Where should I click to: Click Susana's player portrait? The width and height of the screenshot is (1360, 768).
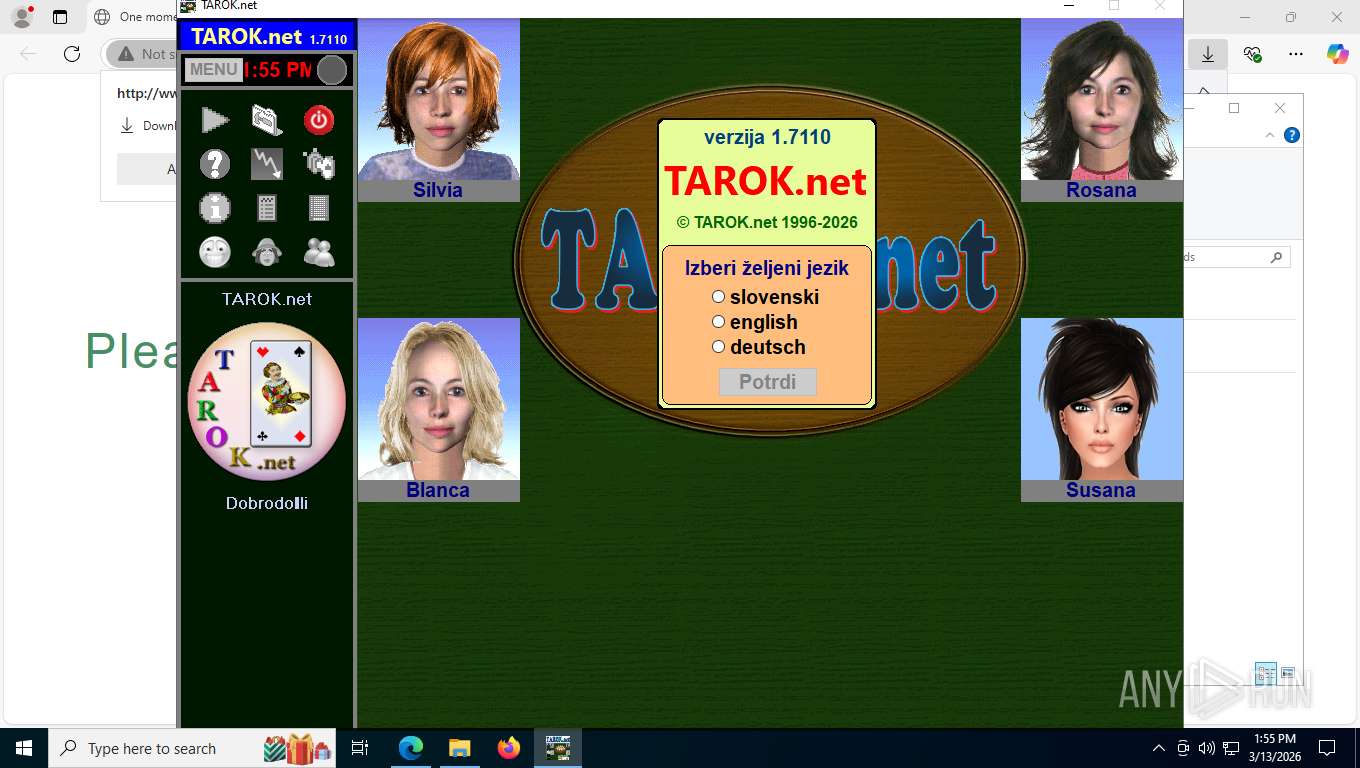coord(1102,399)
